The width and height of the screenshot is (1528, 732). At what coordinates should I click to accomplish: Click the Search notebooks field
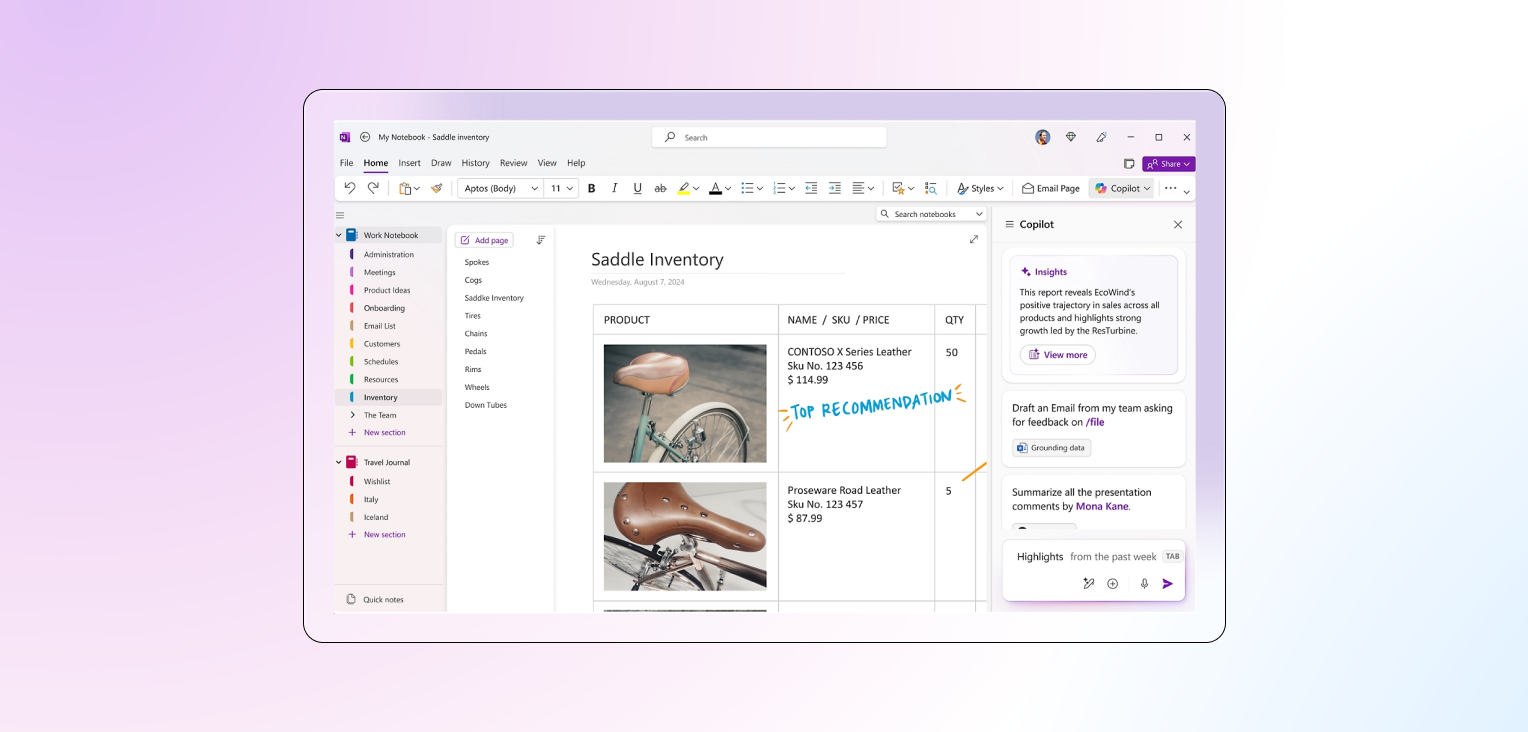click(x=930, y=214)
